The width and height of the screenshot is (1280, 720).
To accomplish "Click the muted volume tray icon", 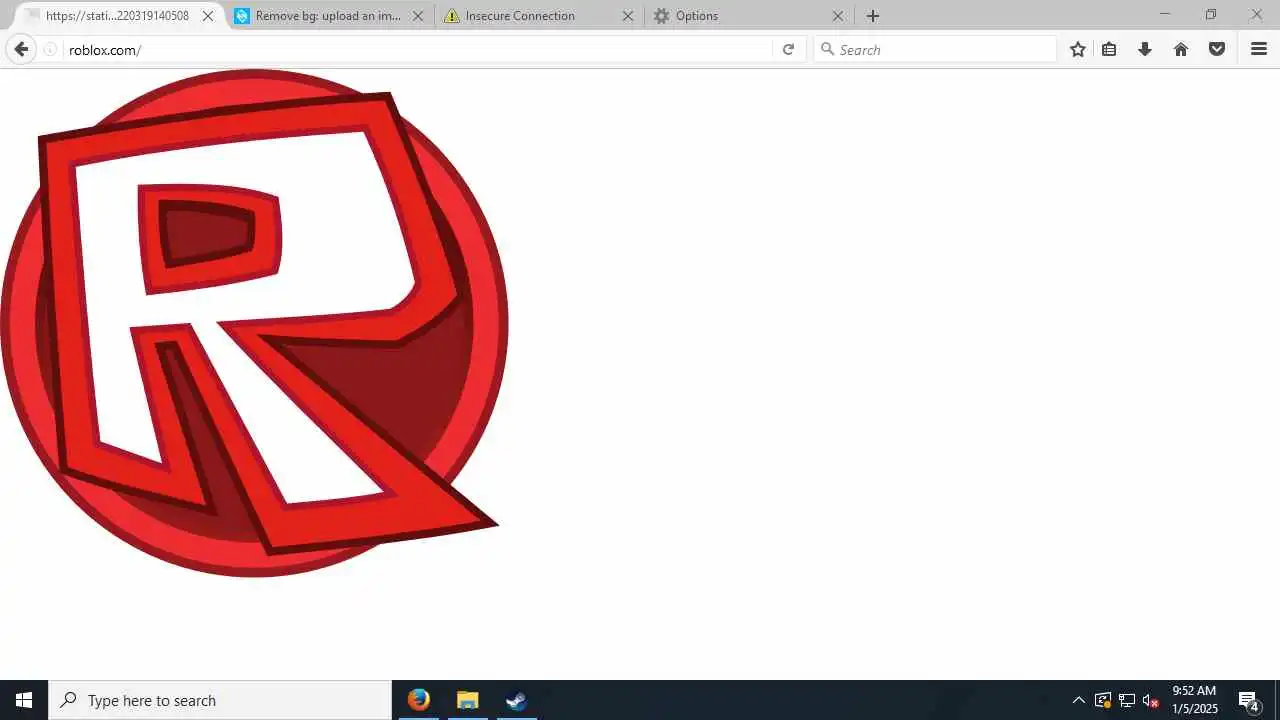I will pyautogui.click(x=1151, y=700).
